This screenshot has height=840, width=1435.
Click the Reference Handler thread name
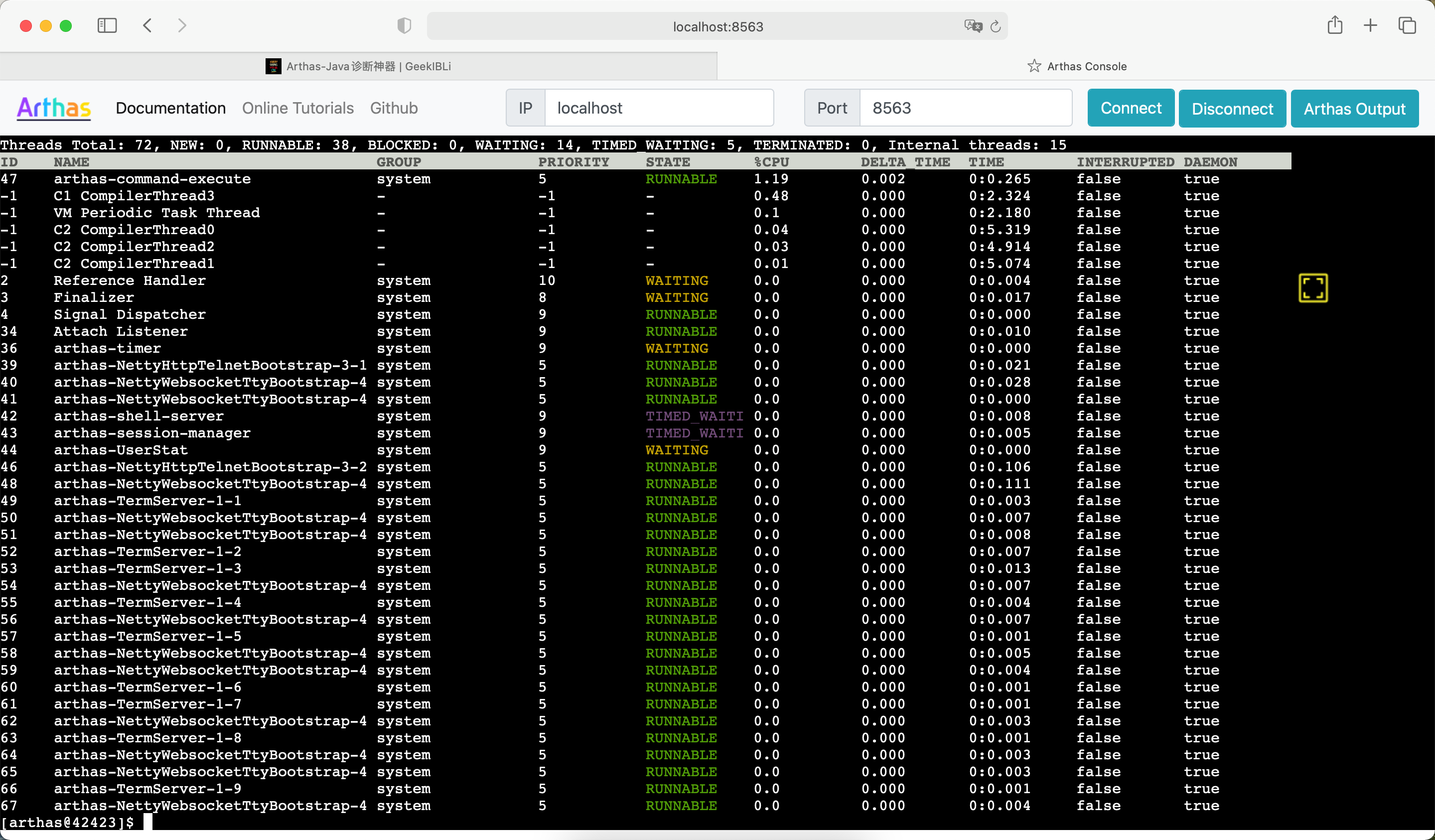(x=130, y=281)
